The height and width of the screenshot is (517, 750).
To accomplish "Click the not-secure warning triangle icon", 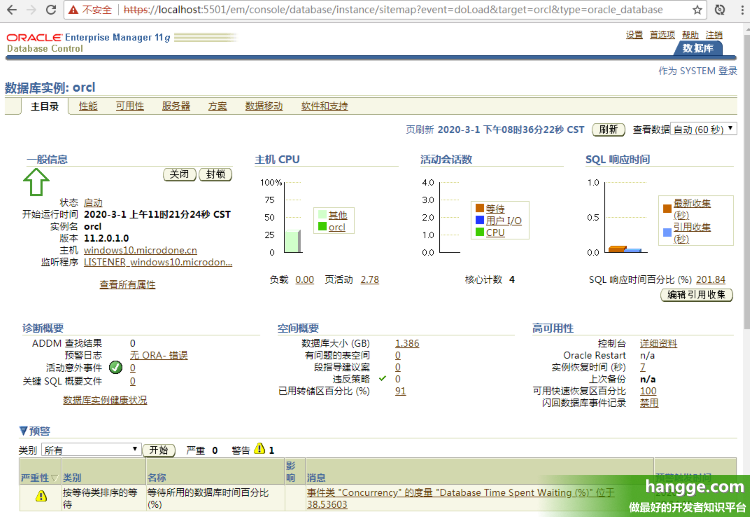I will pyautogui.click(x=73, y=10).
